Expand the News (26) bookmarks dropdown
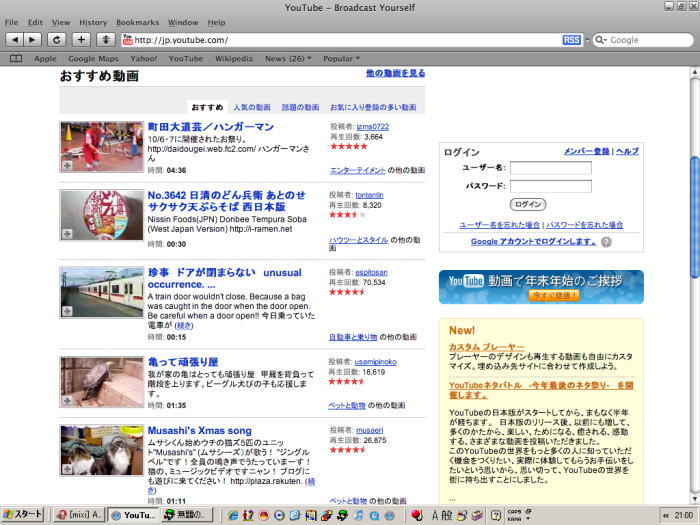 tap(288, 58)
